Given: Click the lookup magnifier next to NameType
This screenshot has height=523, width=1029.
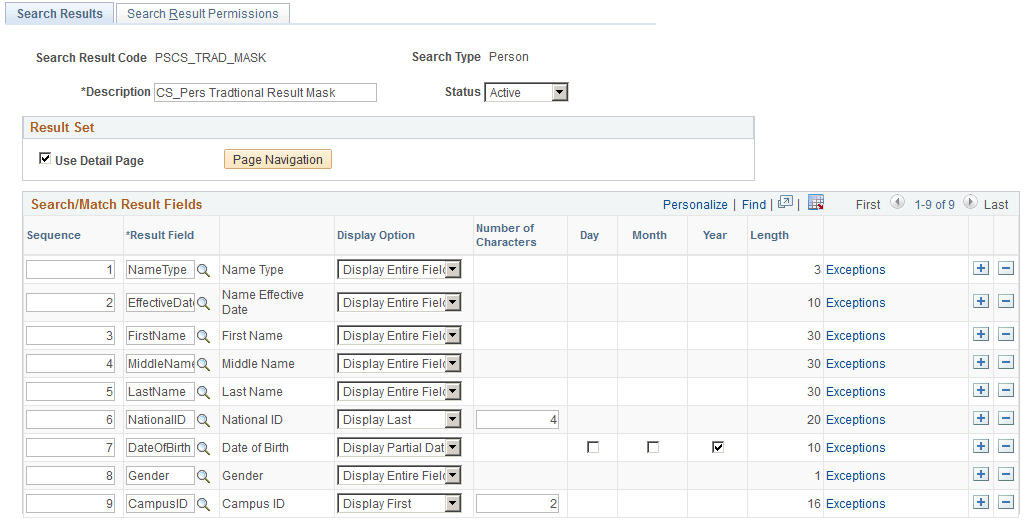Looking at the screenshot, I should tap(203, 270).
